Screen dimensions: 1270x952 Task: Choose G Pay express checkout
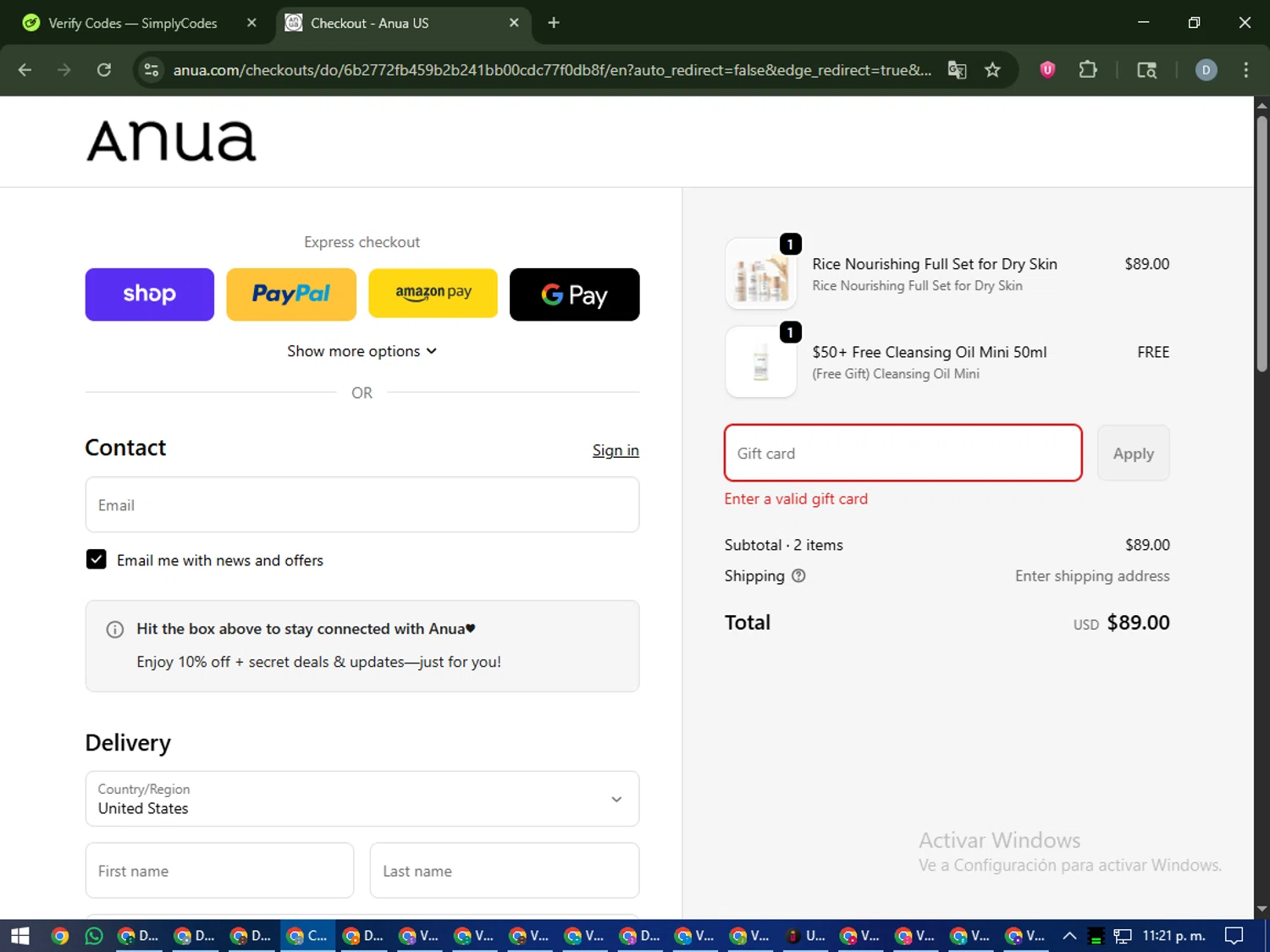point(575,294)
